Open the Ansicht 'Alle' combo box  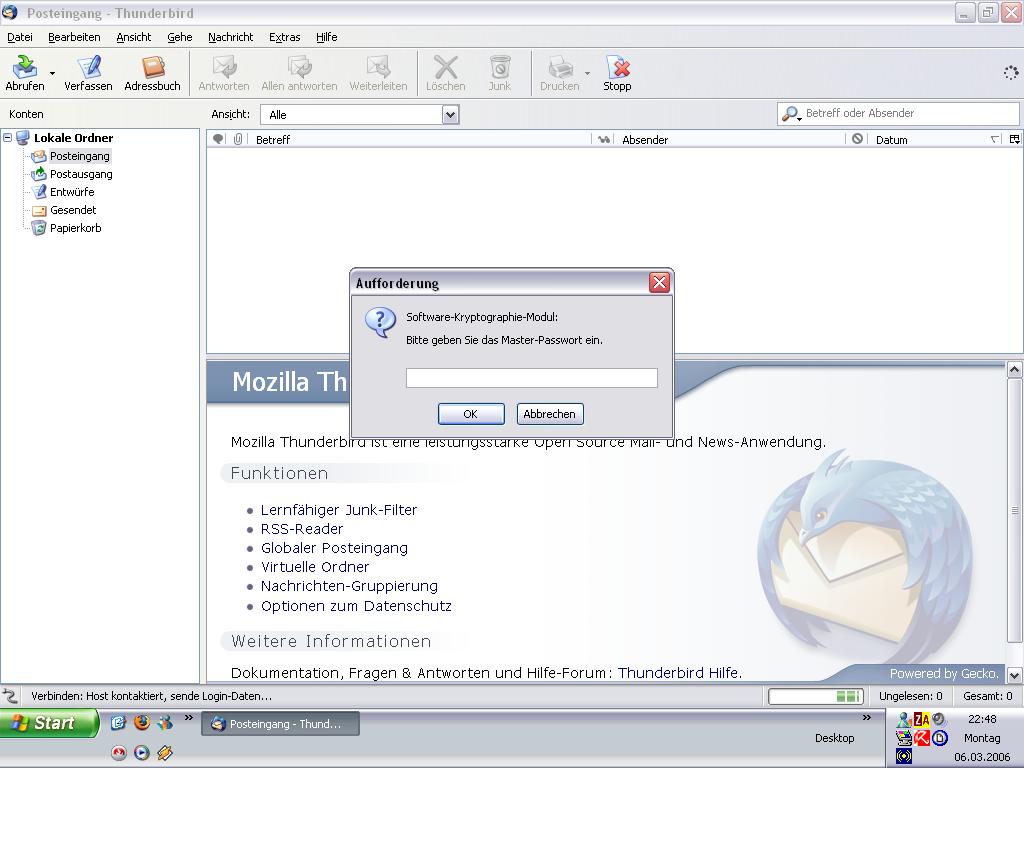pos(360,115)
